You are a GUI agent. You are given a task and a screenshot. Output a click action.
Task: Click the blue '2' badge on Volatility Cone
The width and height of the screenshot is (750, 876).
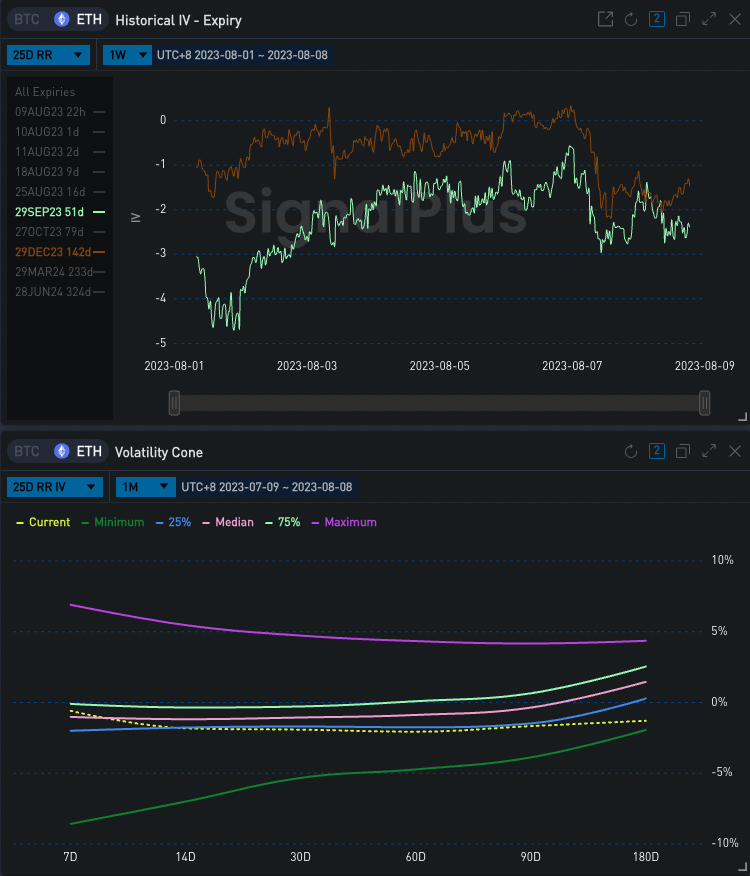pyautogui.click(x=657, y=451)
